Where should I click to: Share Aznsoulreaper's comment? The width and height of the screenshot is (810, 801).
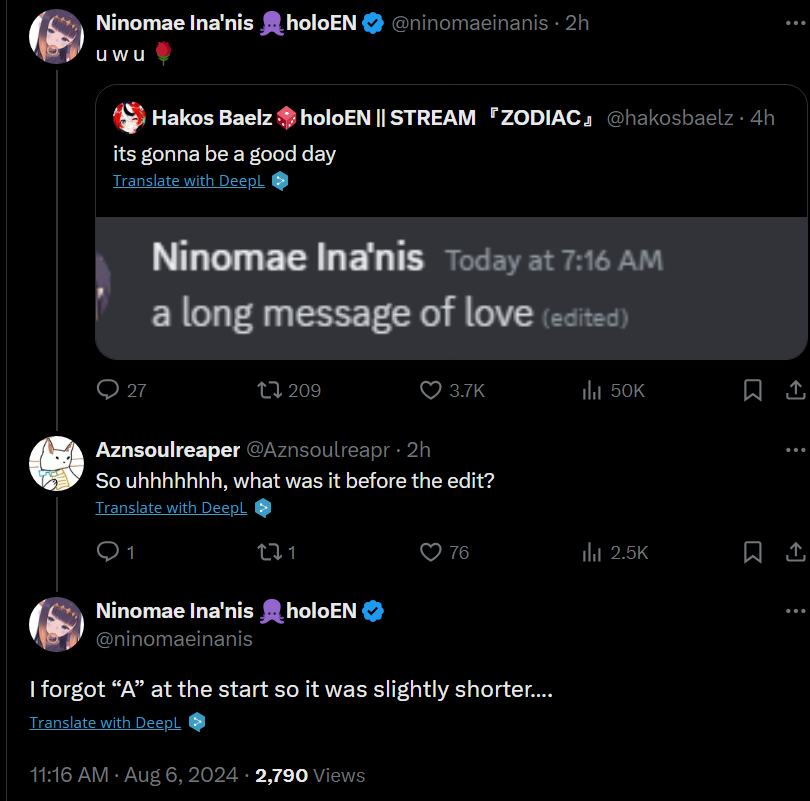pos(796,552)
